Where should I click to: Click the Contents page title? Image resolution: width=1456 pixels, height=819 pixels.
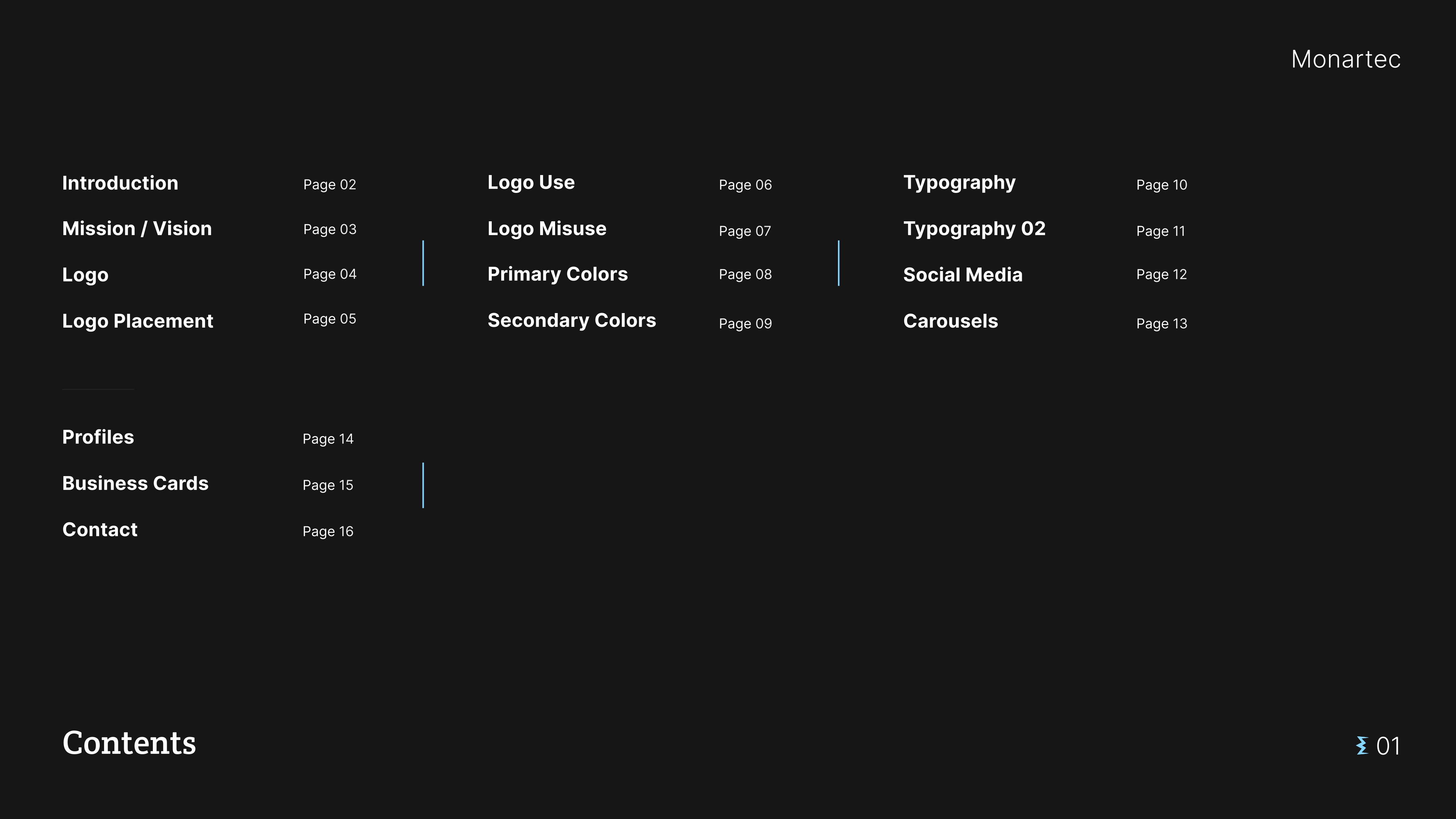coord(129,743)
